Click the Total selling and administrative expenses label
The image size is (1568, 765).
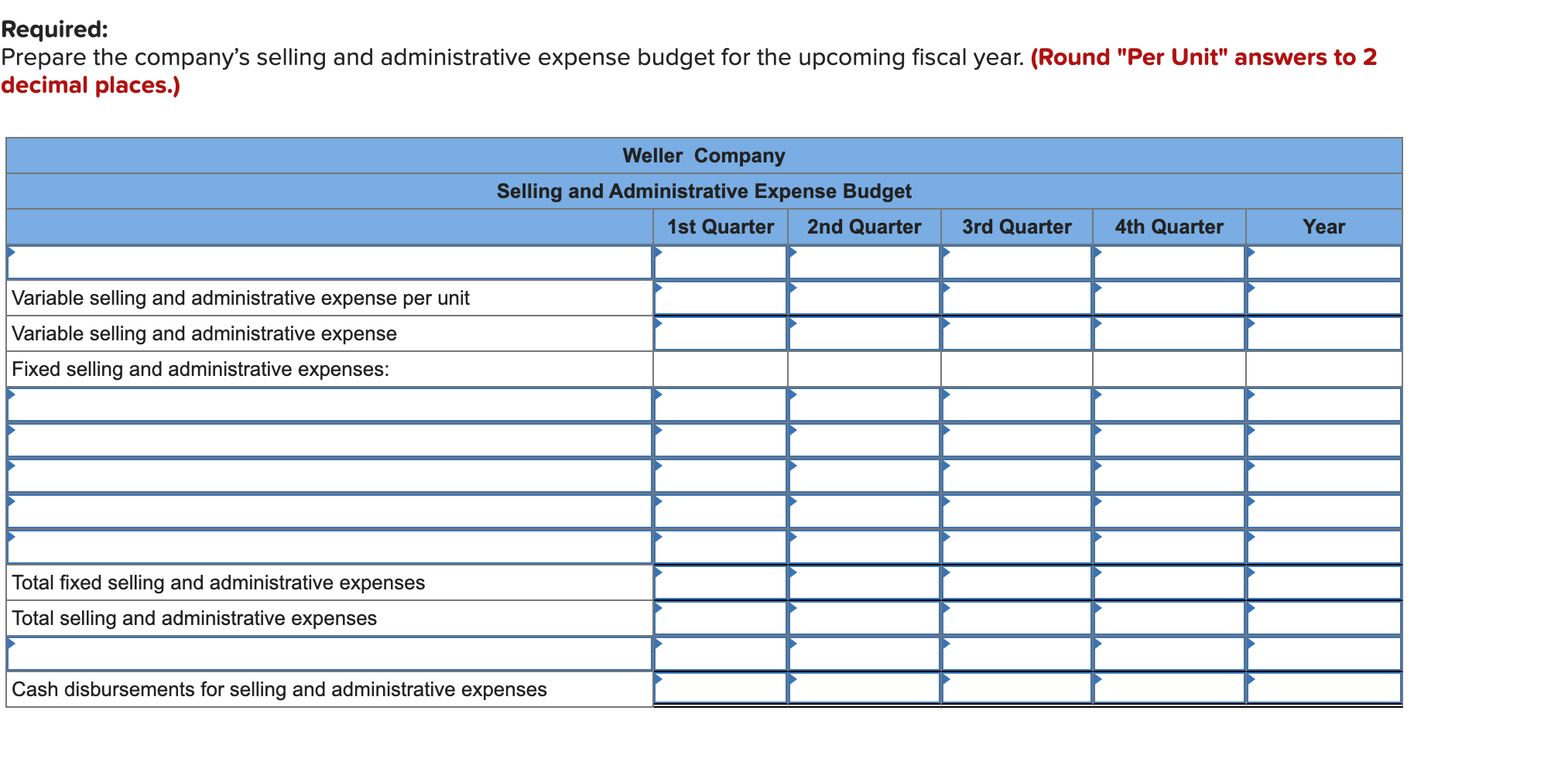click(194, 618)
